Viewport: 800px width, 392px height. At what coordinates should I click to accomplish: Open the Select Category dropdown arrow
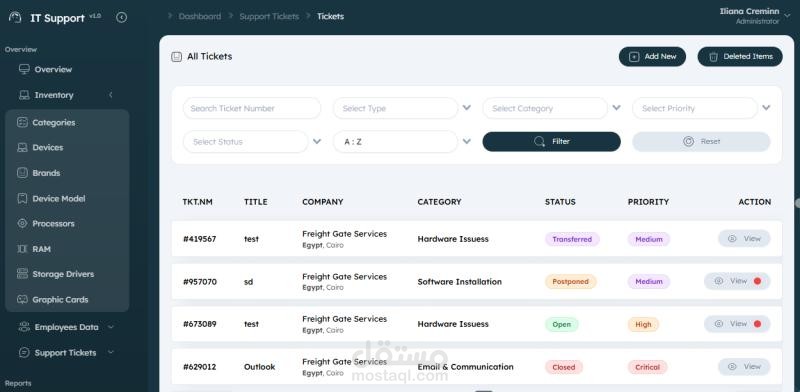coord(616,108)
